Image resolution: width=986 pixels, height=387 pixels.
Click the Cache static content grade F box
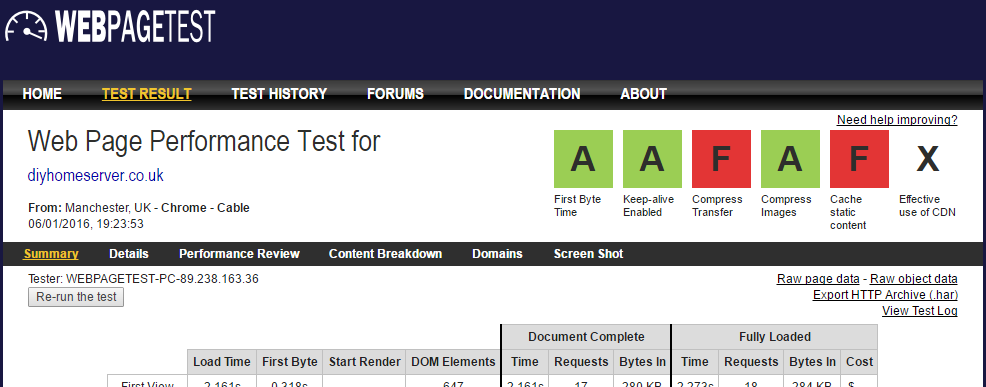click(x=859, y=159)
